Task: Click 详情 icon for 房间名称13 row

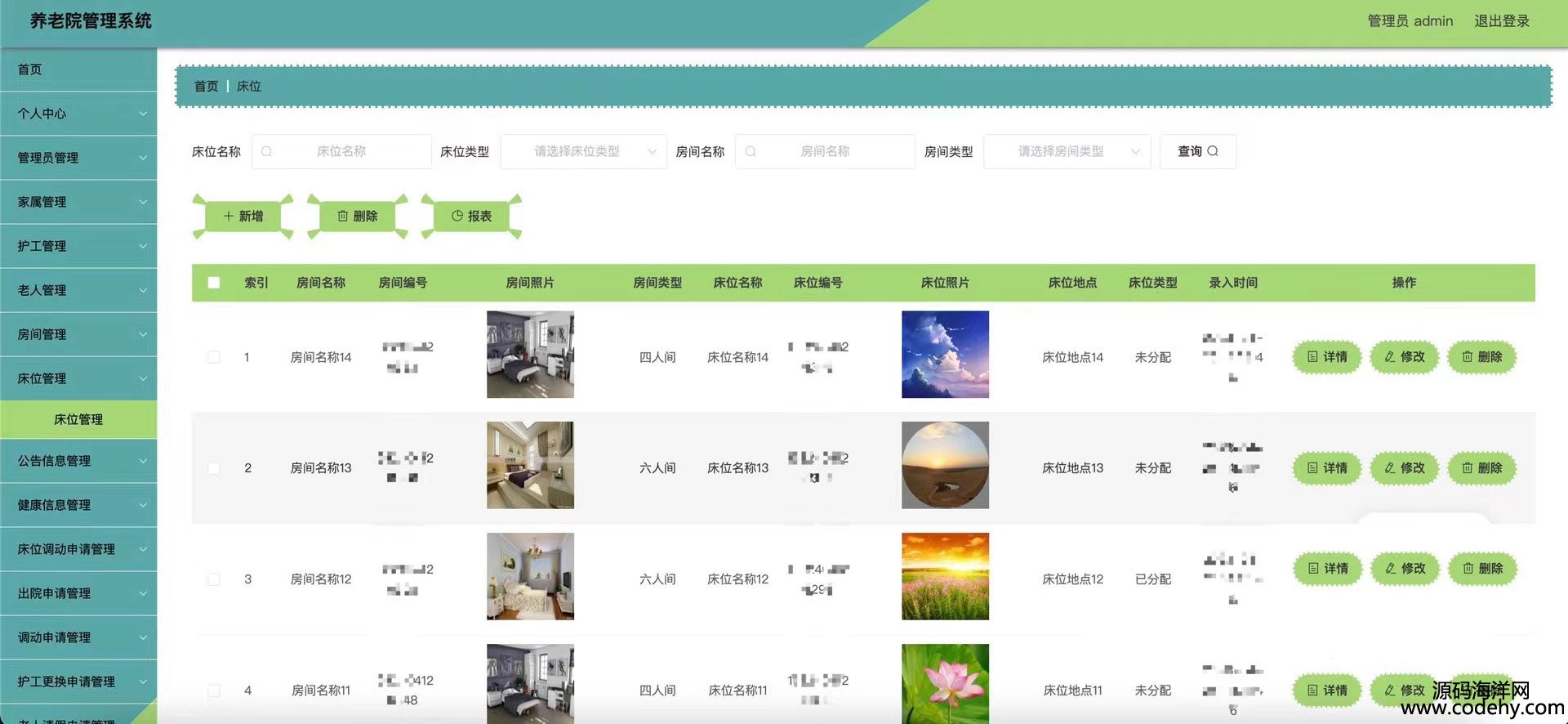Action: [x=1312, y=468]
